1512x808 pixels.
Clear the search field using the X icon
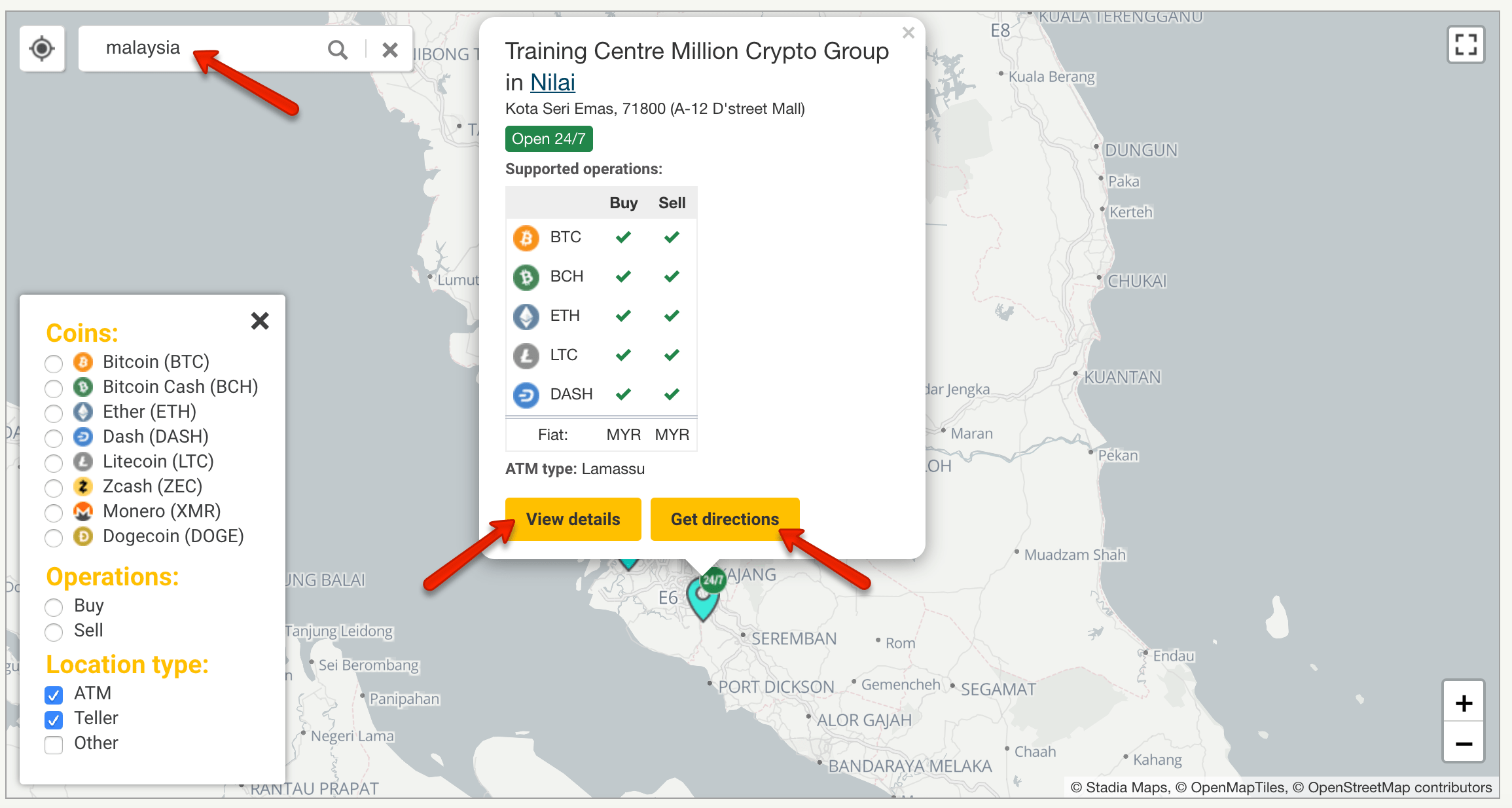[390, 49]
